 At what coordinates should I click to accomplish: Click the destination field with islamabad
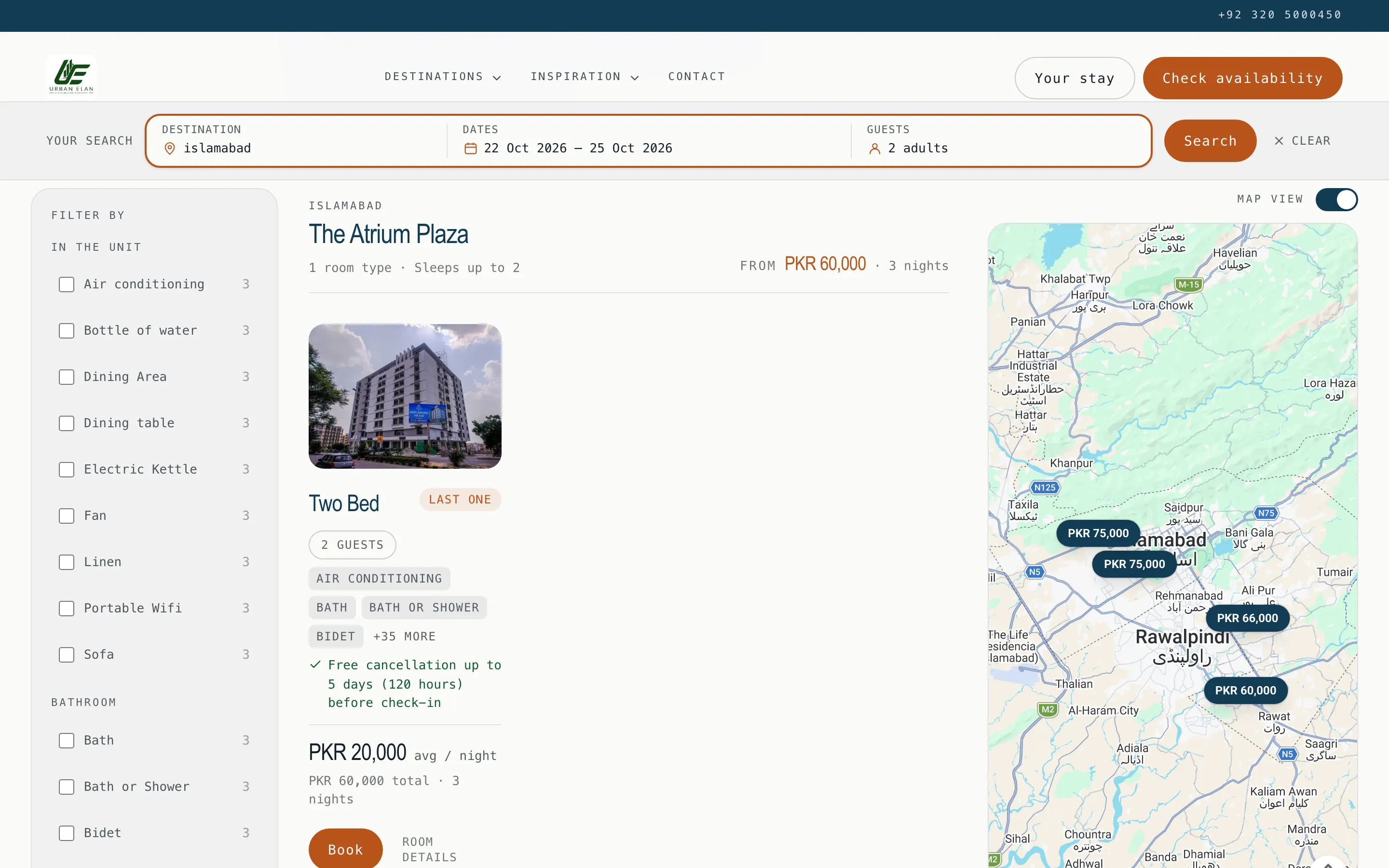tap(297, 141)
